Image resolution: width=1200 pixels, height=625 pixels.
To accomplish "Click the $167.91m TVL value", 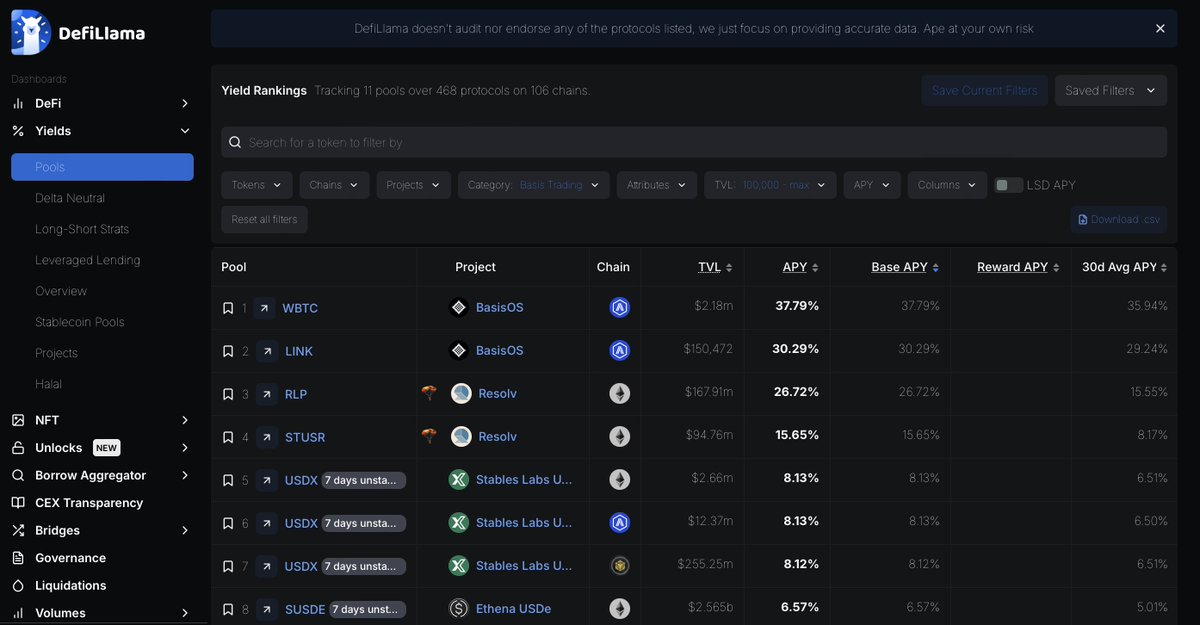I will pos(706,394).
